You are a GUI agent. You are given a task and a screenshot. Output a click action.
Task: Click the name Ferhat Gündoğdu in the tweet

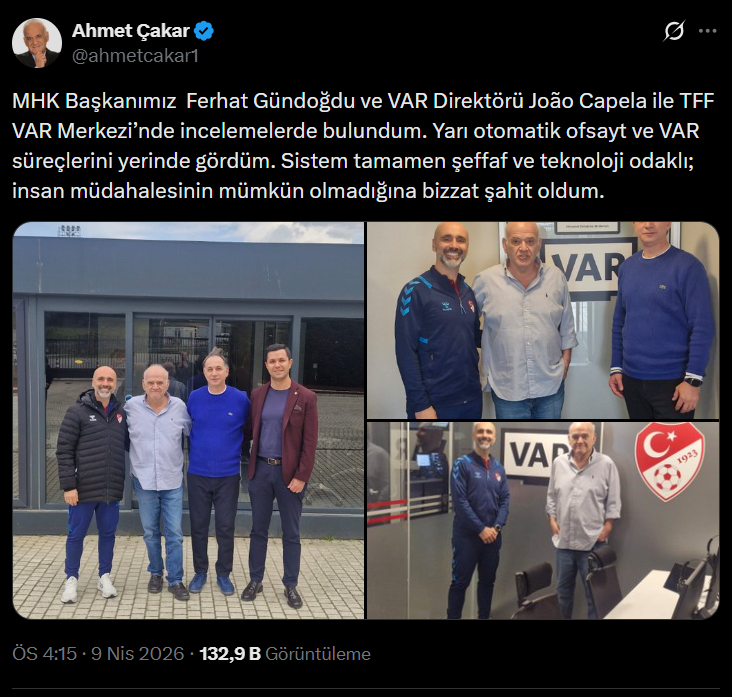(271, 101)
